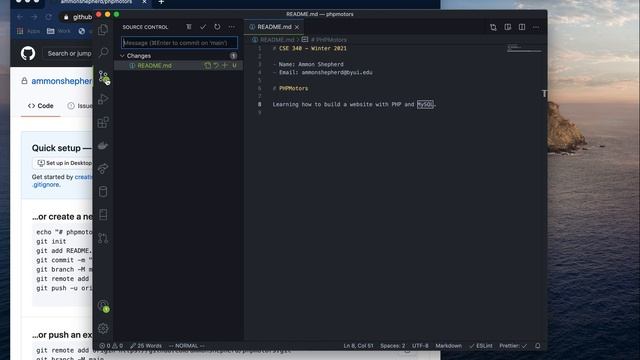The height and width of the screenshot is (360, 640).
Task: Open changes compare icon in editor toolbar
Action: (493, 27)
